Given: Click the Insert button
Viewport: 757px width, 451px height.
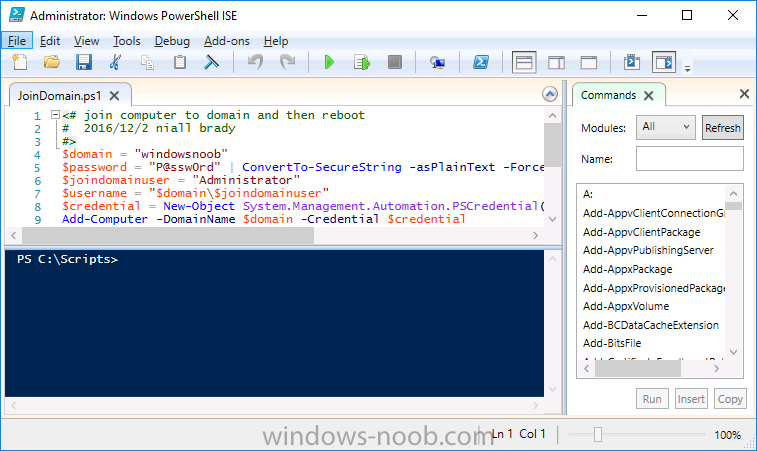Looking at the screenshot, I should 691,399.
